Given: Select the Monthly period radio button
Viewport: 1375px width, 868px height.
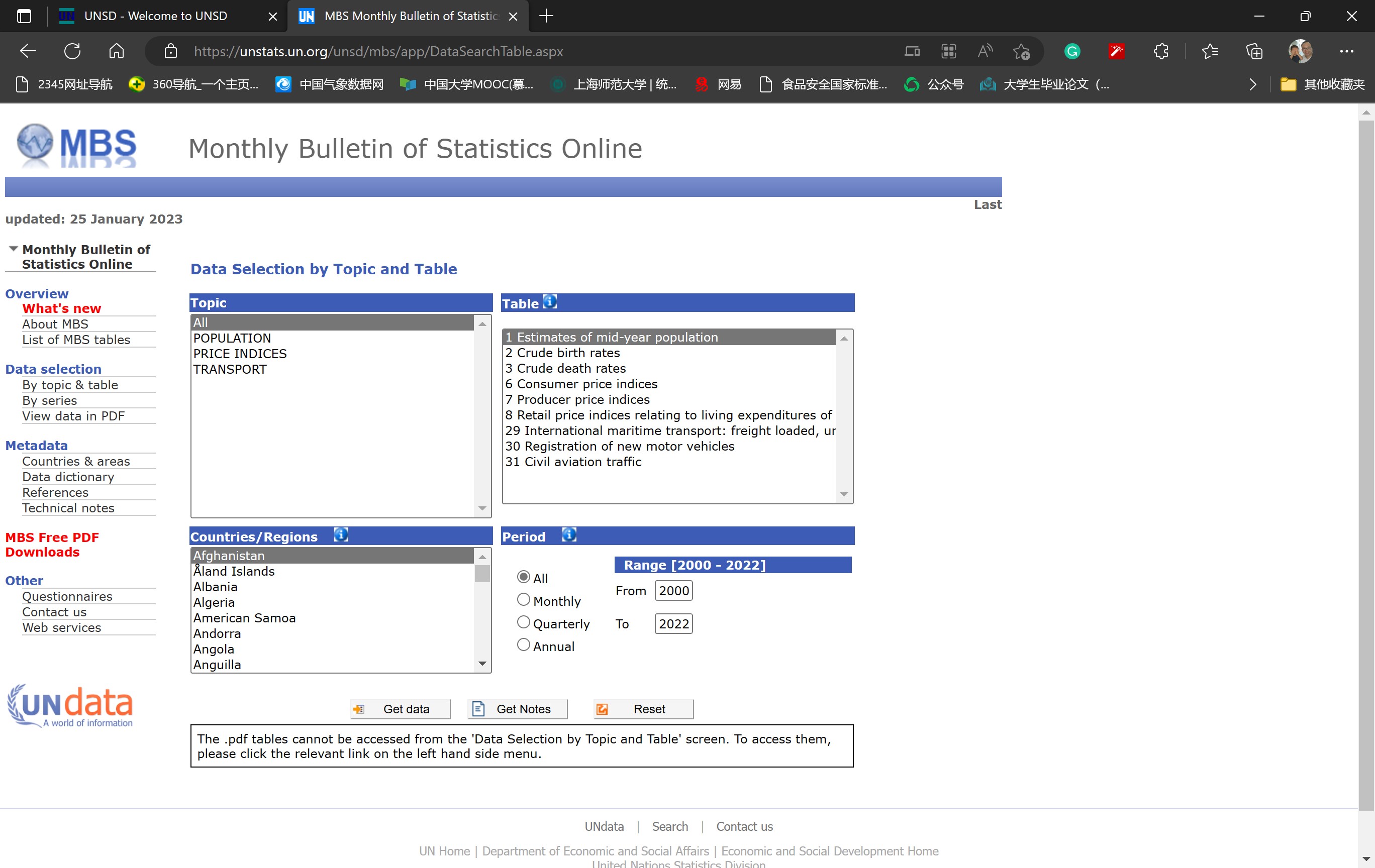Looking at the screenshot, I should tap(523, 600).
